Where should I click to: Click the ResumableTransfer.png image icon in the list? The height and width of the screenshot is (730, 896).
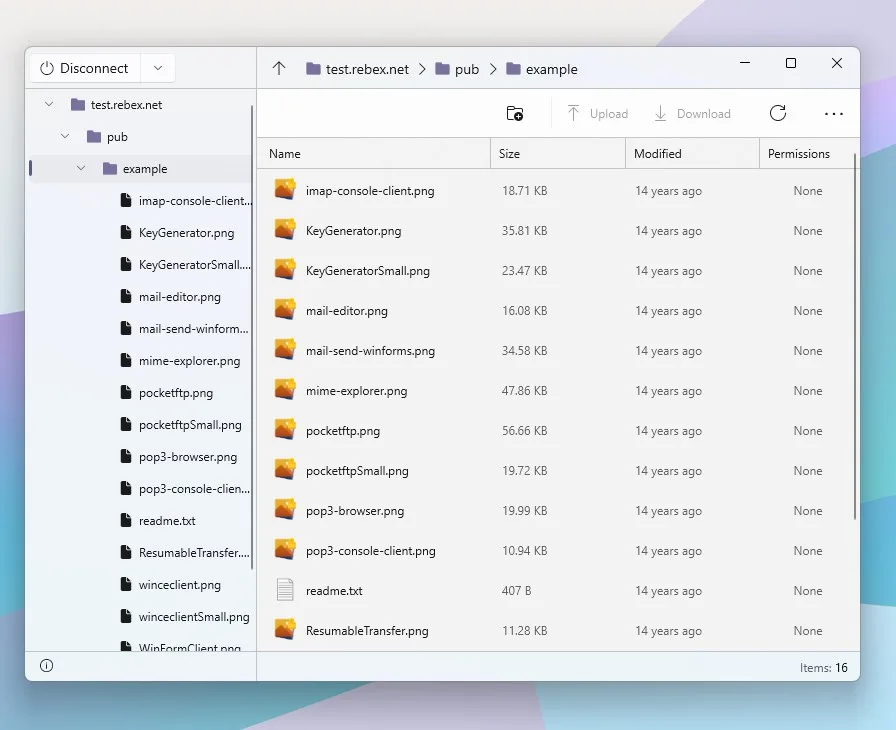pyautogui.click(x=285, y=629)
